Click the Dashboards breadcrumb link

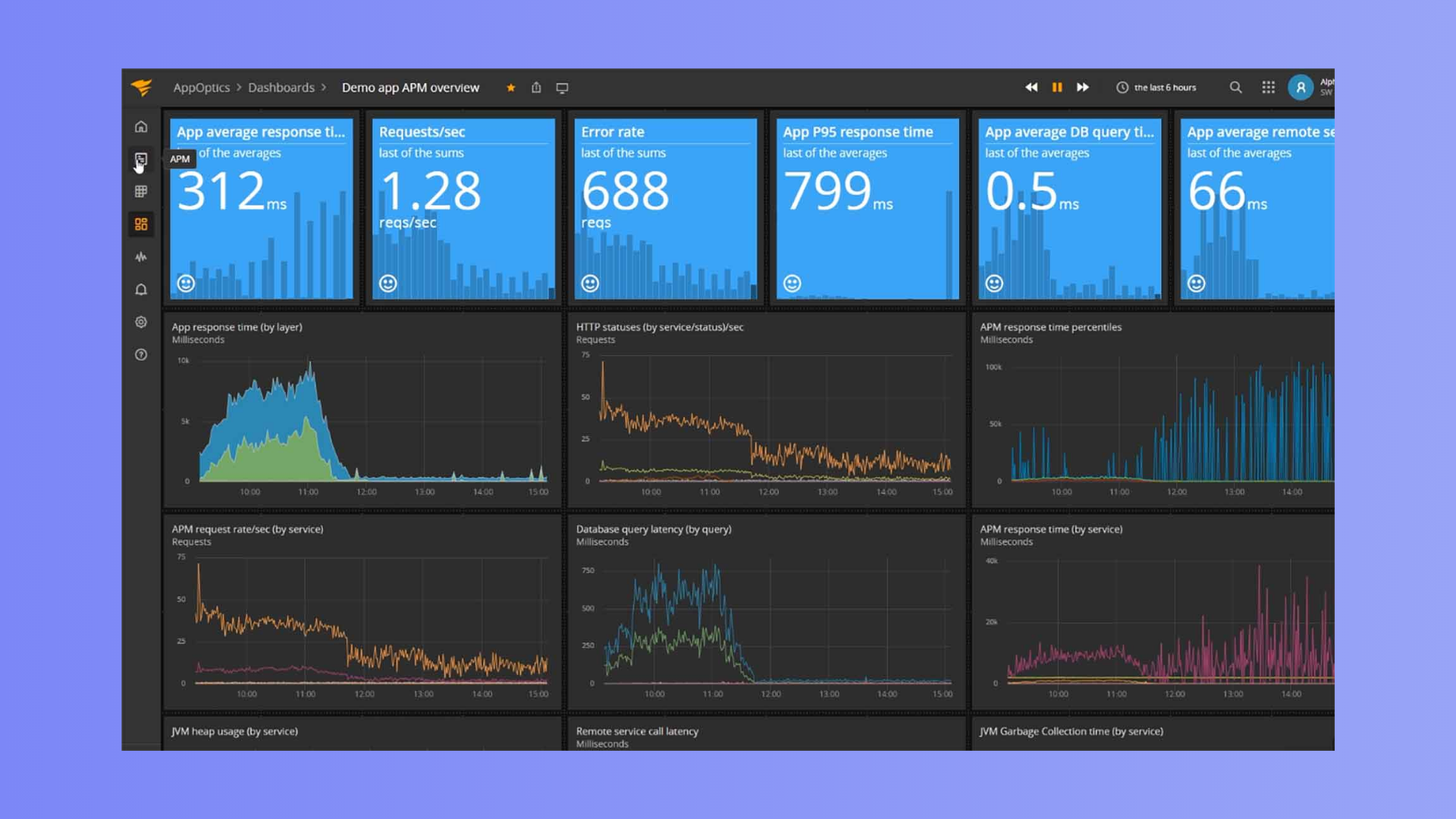(281, 87)
